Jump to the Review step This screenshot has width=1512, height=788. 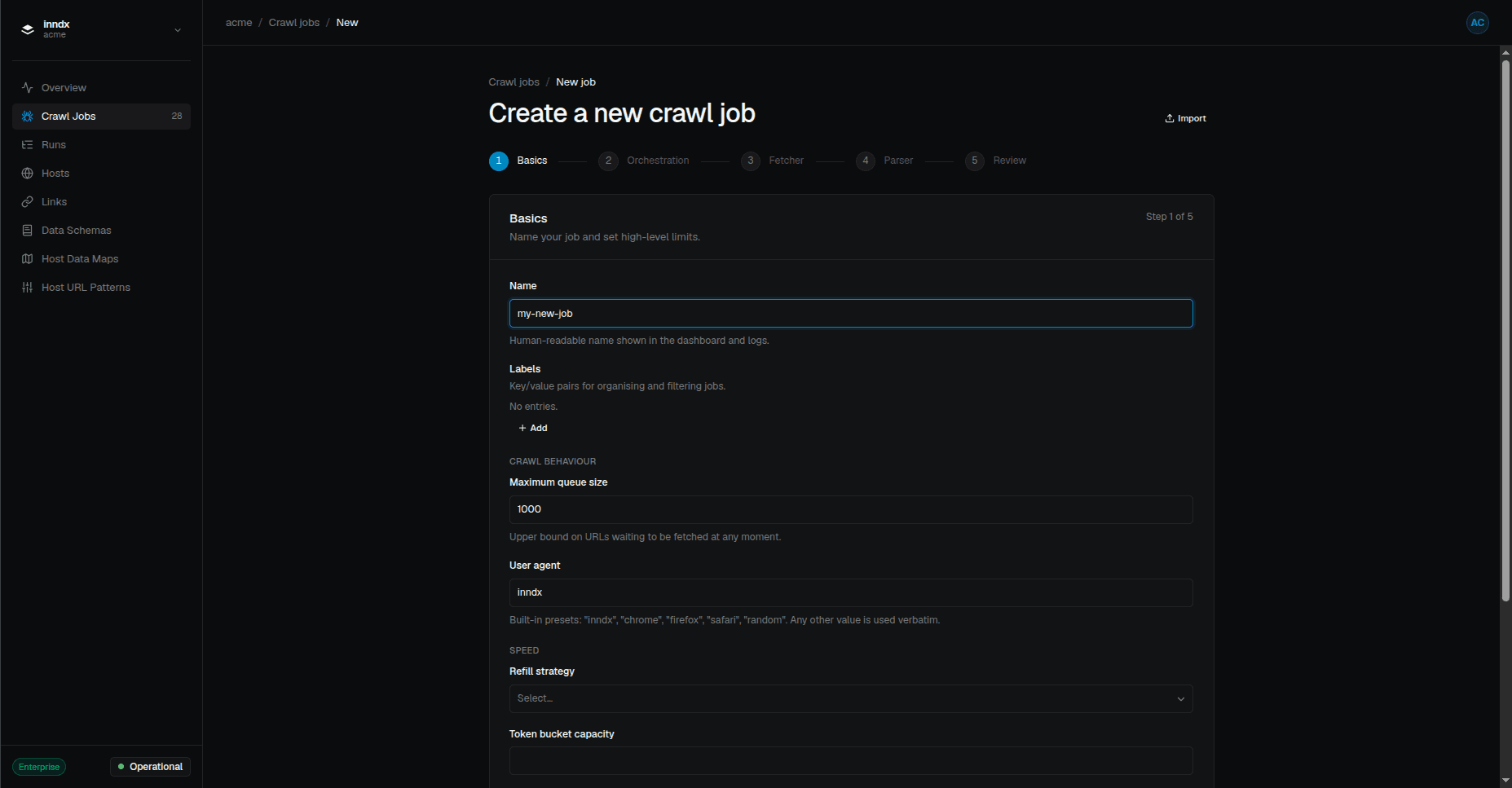pos(996,161)
